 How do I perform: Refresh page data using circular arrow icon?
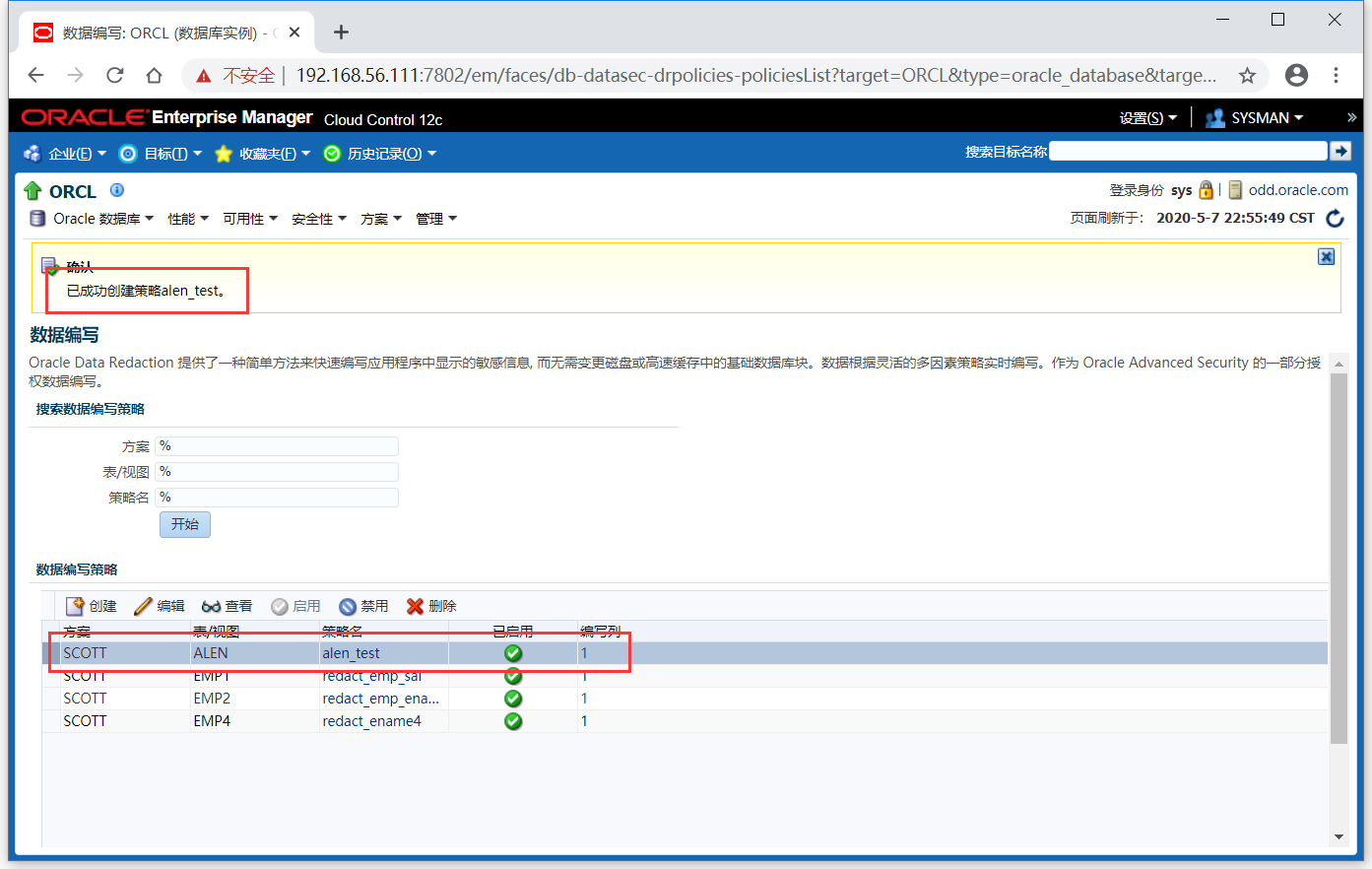click(1336, 218)
